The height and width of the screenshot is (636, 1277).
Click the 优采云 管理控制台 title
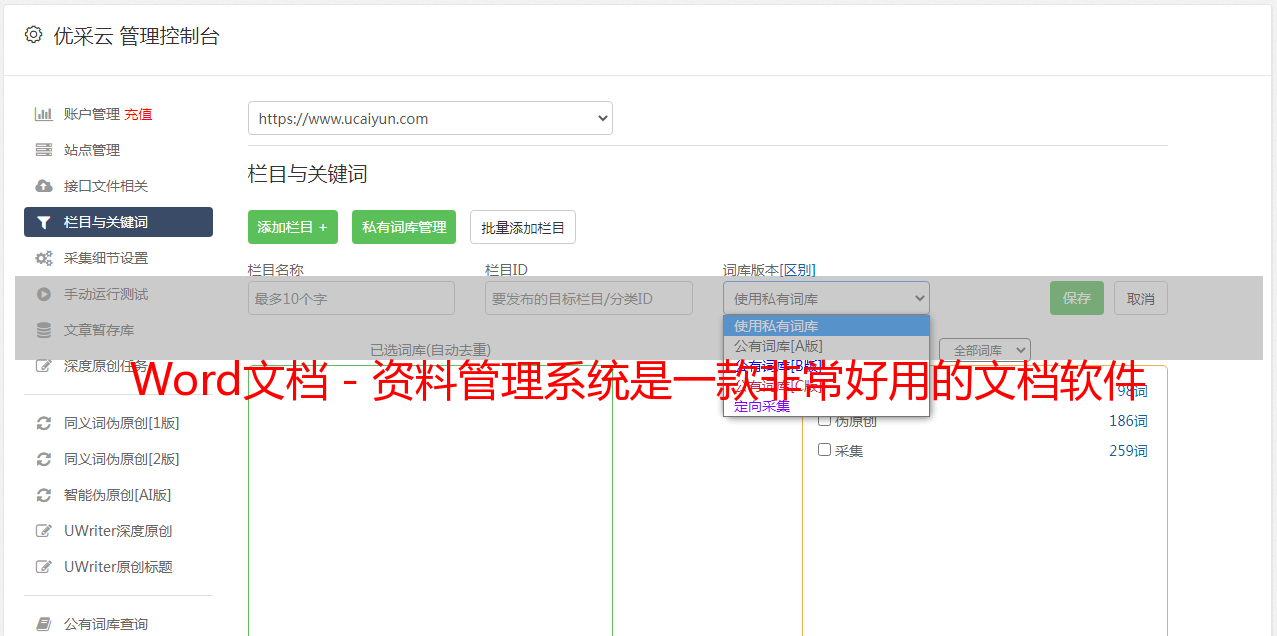[x=136, y=36]
